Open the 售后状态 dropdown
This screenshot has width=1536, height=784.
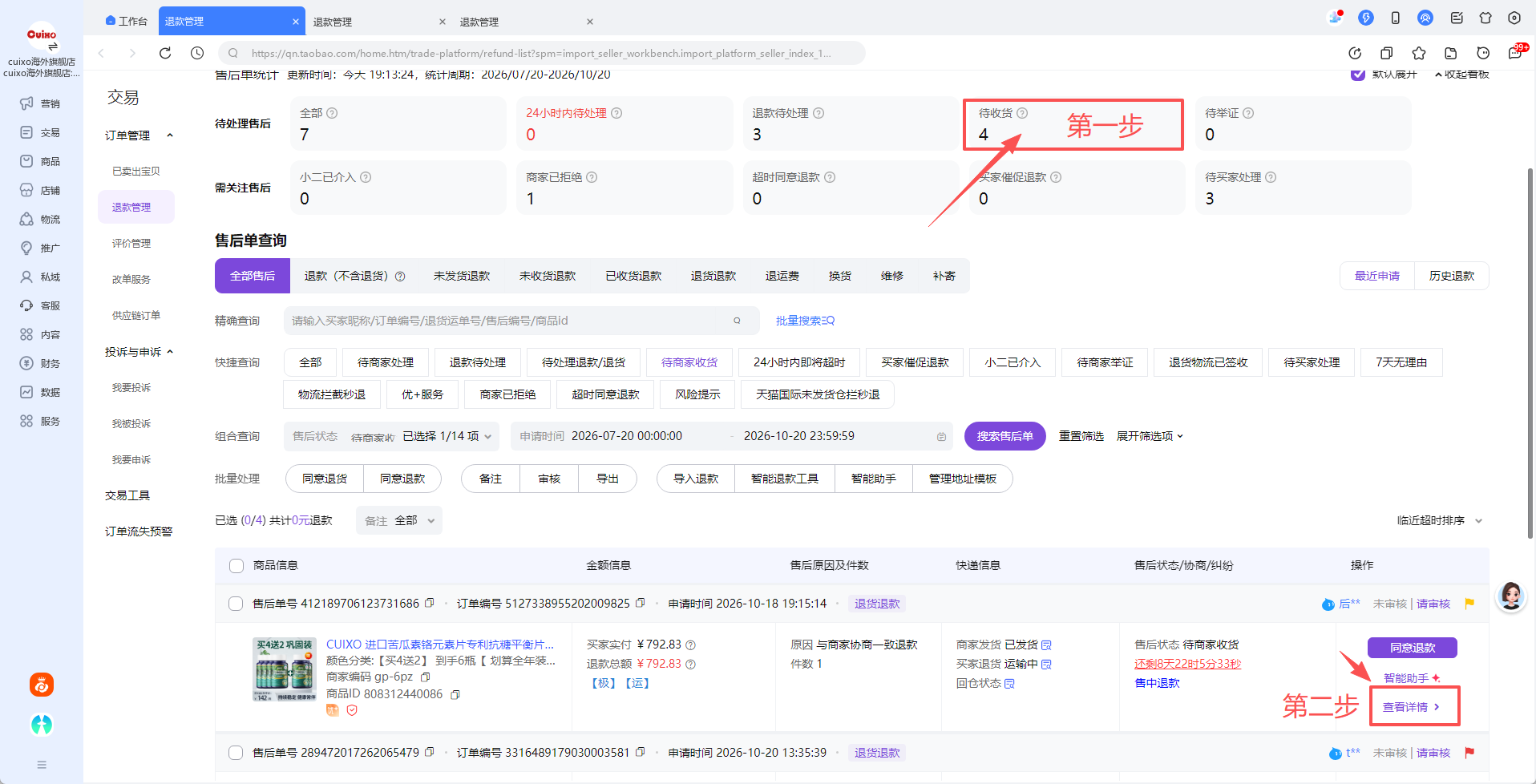392,436
